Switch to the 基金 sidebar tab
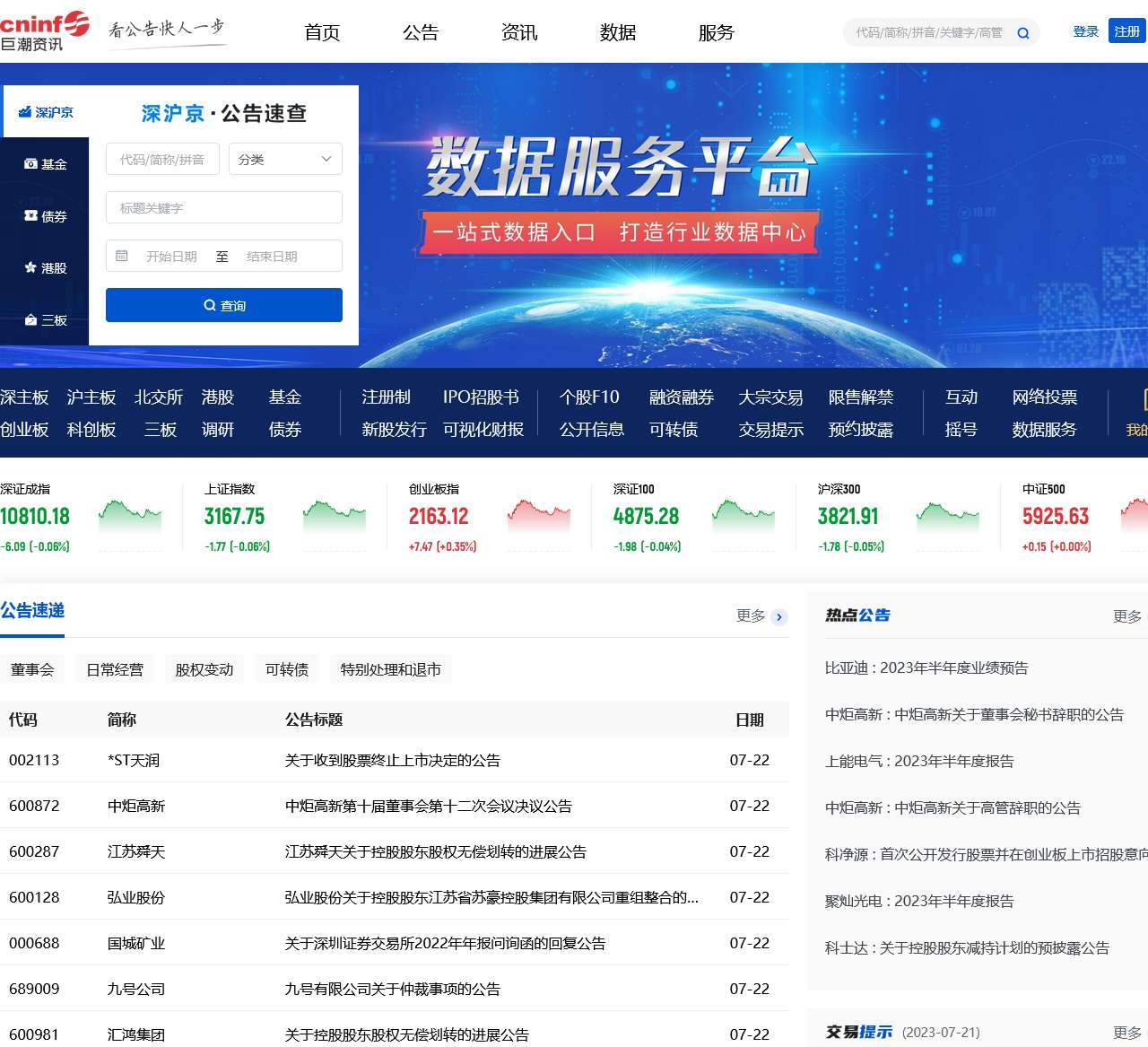1148x1047 pixels. click(x=45, y=164)
